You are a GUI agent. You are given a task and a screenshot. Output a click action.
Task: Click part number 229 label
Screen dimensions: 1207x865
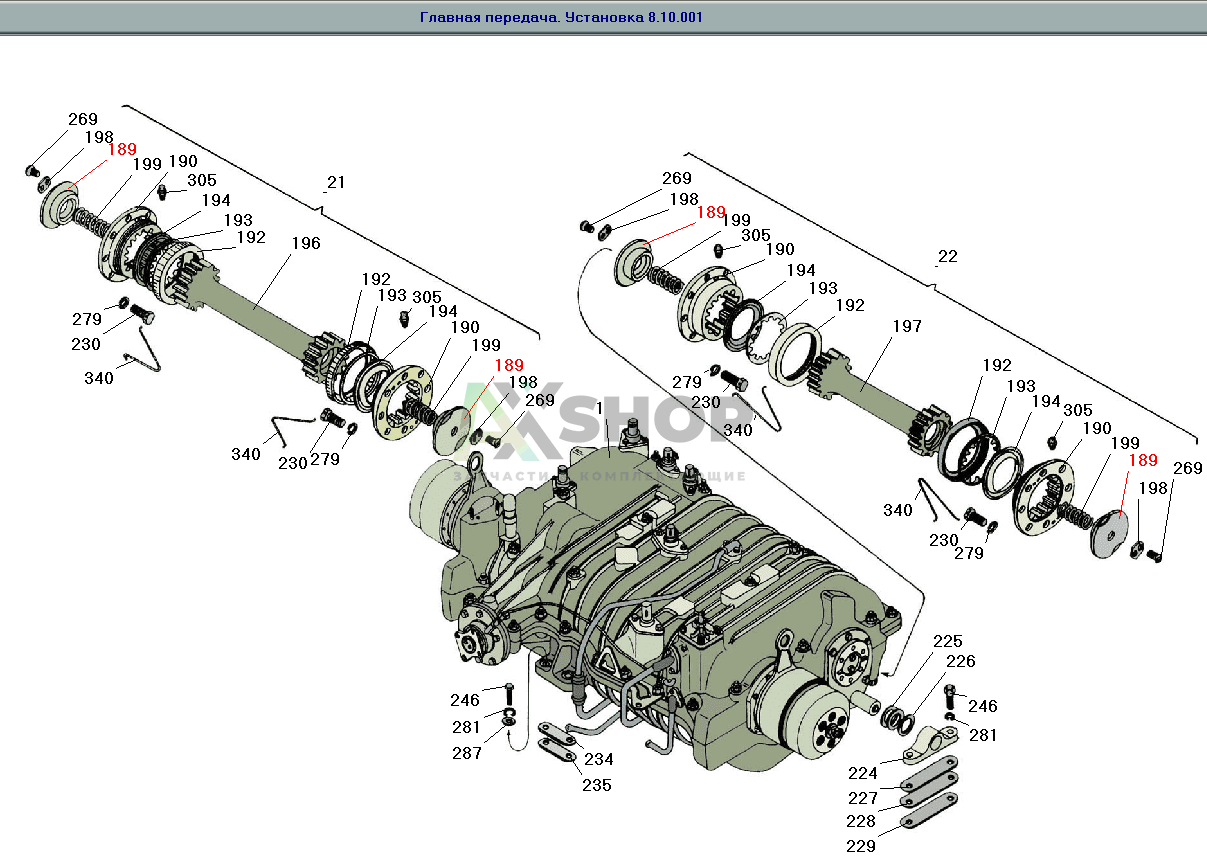pyautogui.click(x=860, y=846)
